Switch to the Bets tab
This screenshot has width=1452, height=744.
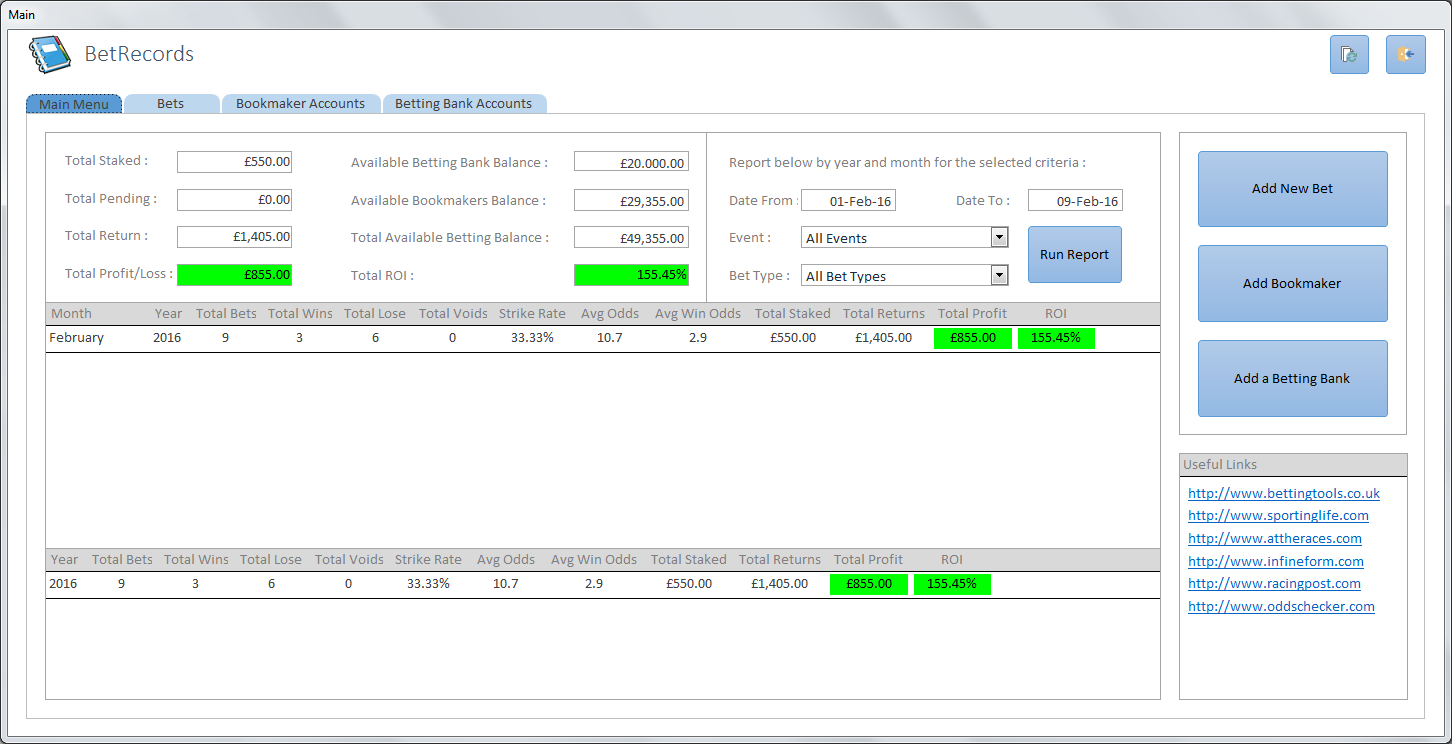[x=171, y=104]
